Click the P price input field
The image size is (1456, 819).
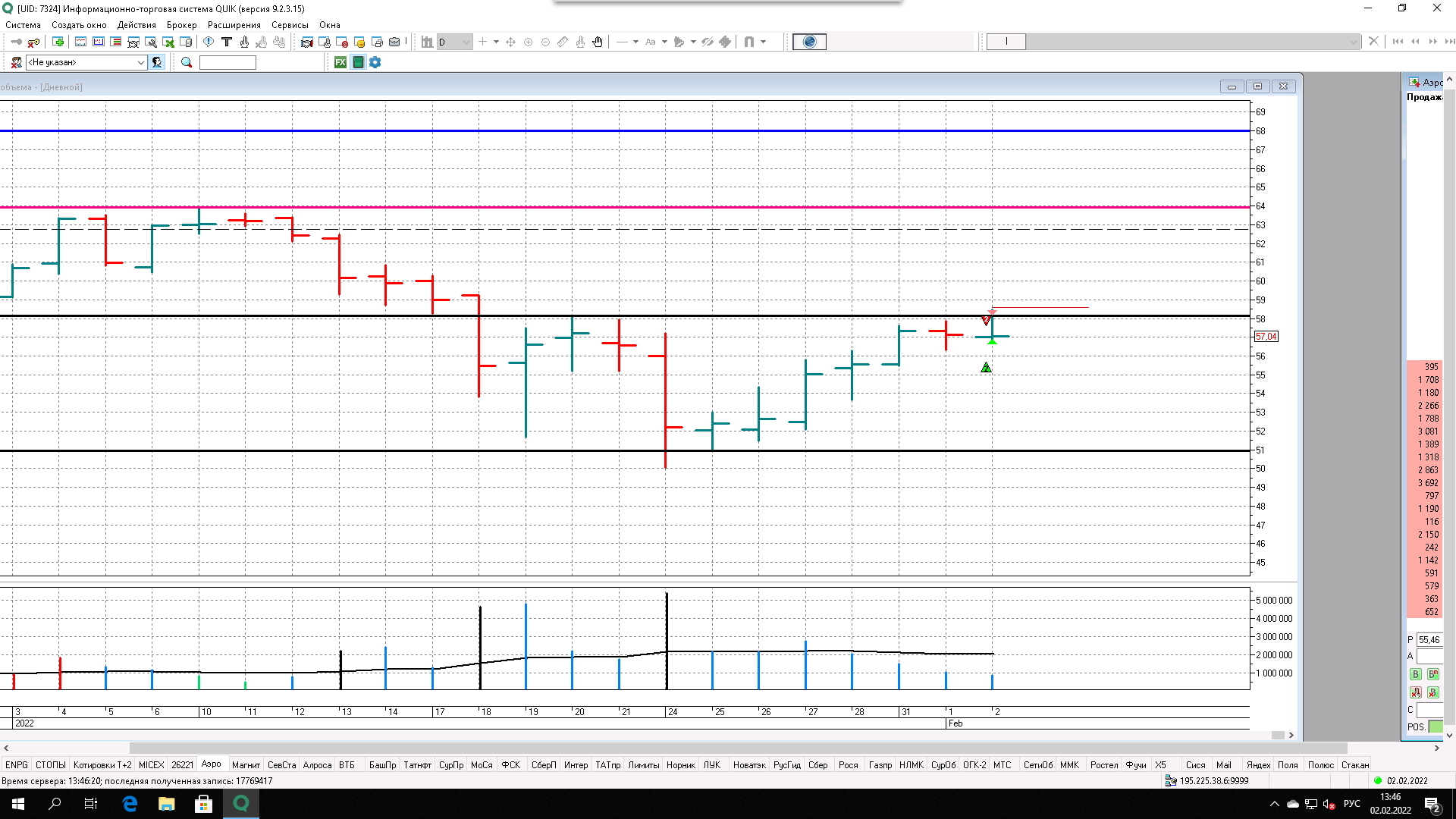[1429, 640]
